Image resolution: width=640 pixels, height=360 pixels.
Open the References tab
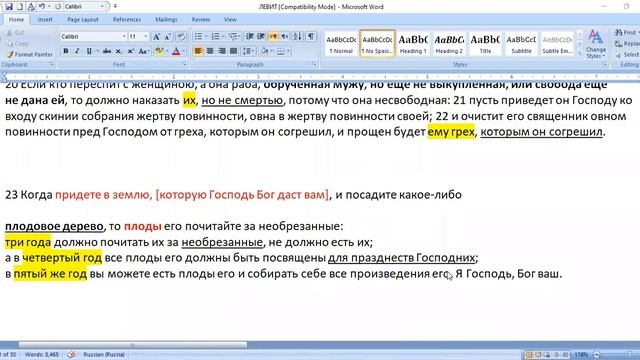click(127, 20)
